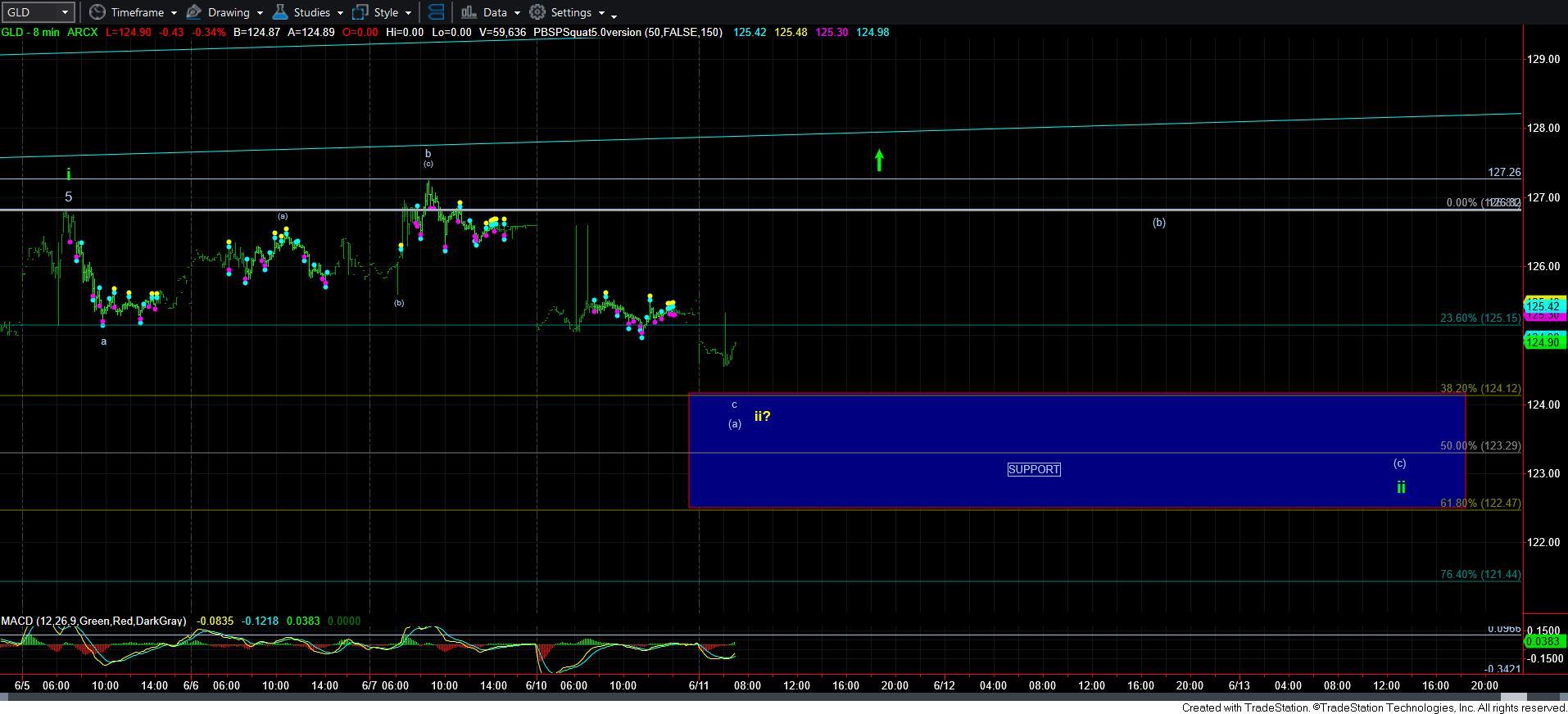
Task: Click the 127.26 horizontal line label
Action: tap(1504, 172)
